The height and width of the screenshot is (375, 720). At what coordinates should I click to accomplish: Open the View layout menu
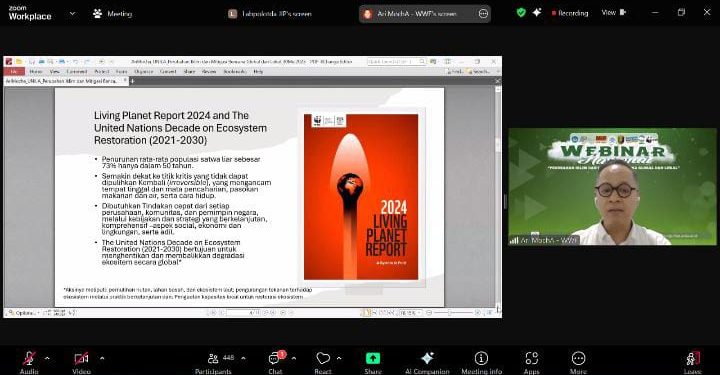614,13
